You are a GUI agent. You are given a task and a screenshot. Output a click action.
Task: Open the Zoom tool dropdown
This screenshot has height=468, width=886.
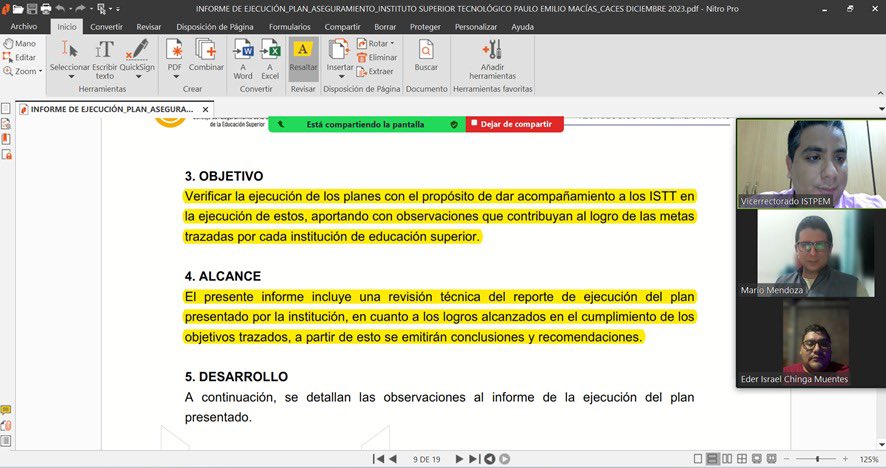click(x=41, y=71)
